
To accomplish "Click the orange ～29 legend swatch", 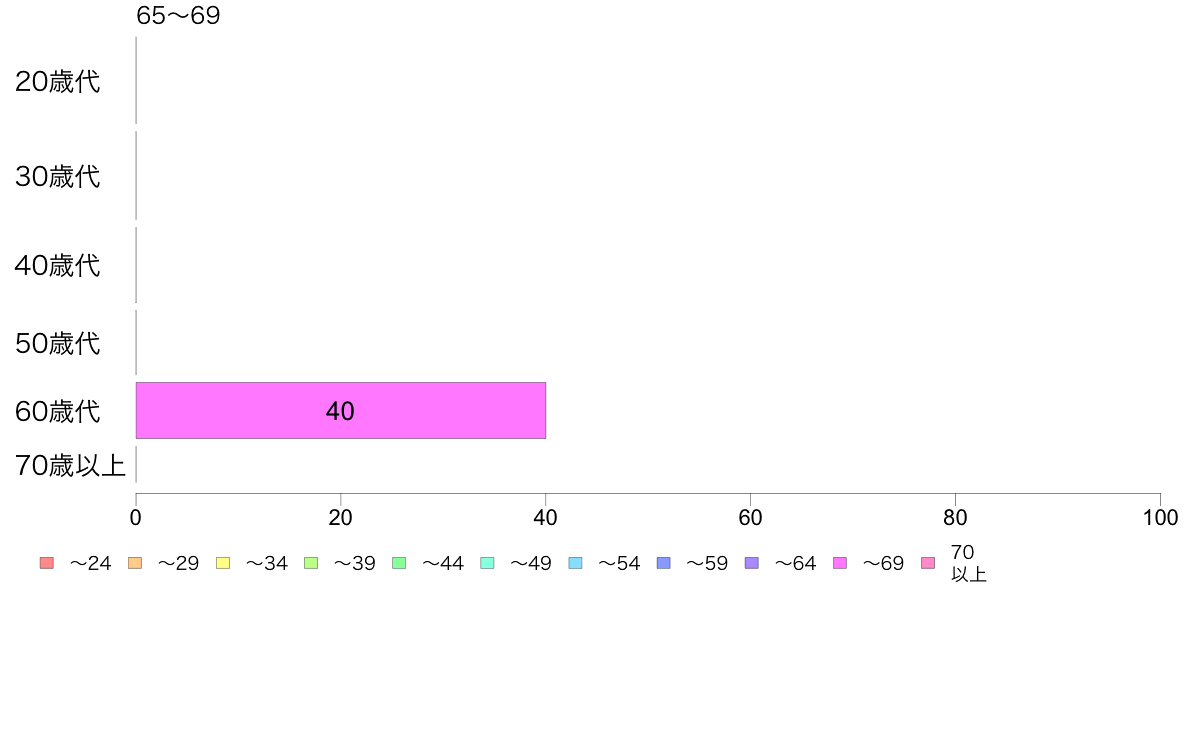I will pos(135,563).
